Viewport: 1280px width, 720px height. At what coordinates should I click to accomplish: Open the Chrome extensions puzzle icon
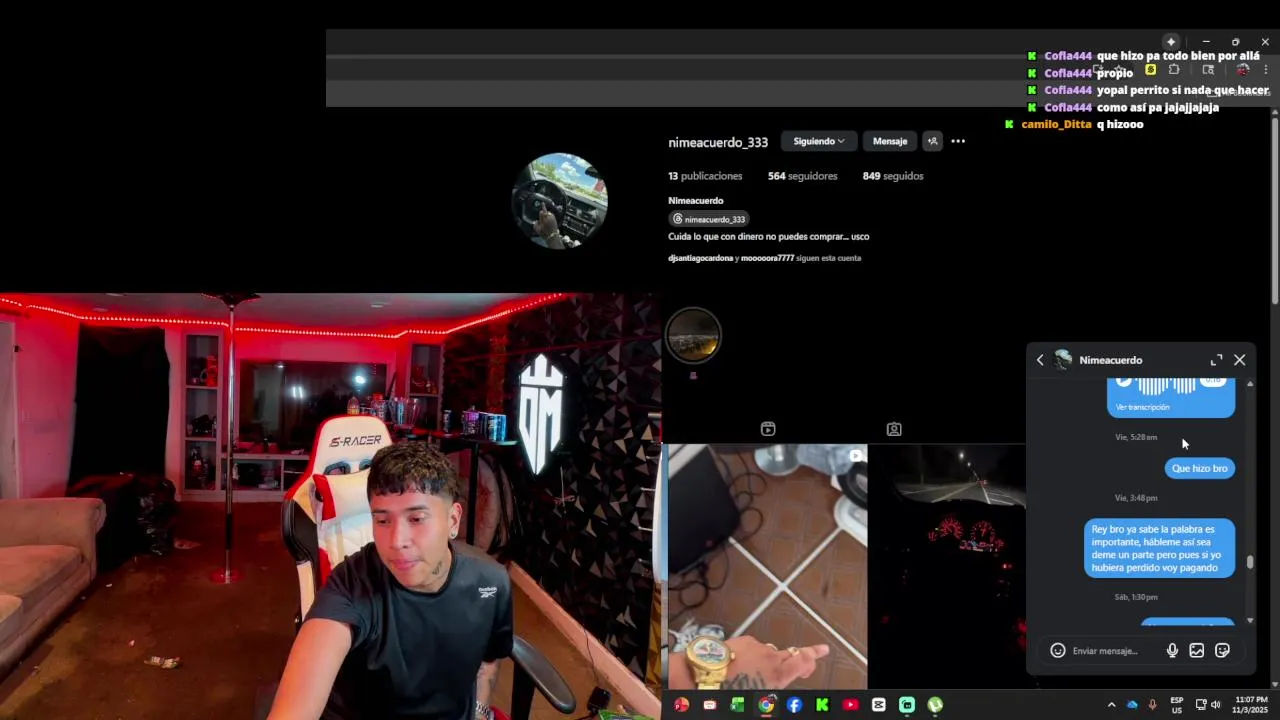click(1174, 70)
